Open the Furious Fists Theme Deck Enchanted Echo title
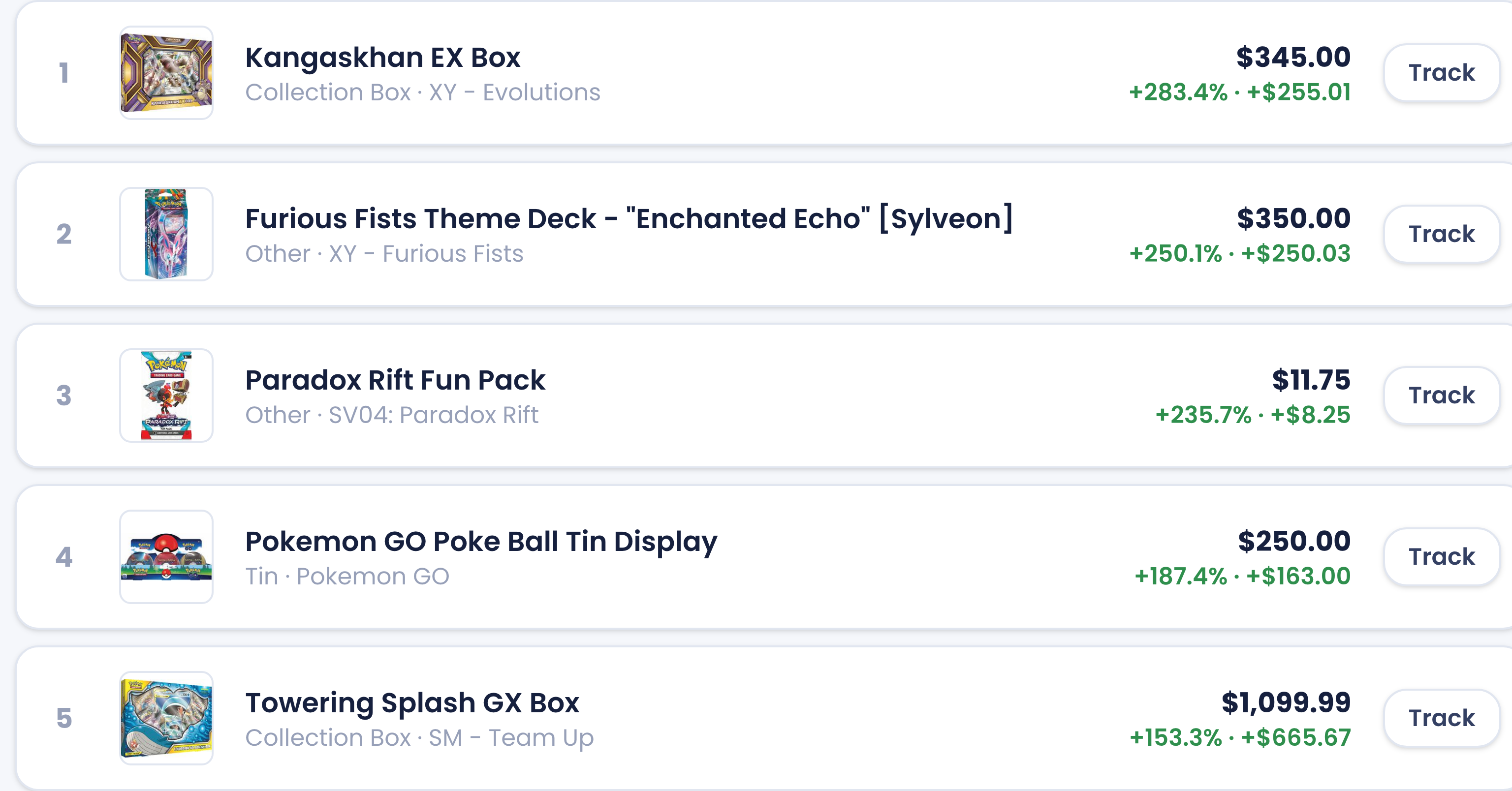Viewport: 1512px width, 791px height. click(629, 219)
